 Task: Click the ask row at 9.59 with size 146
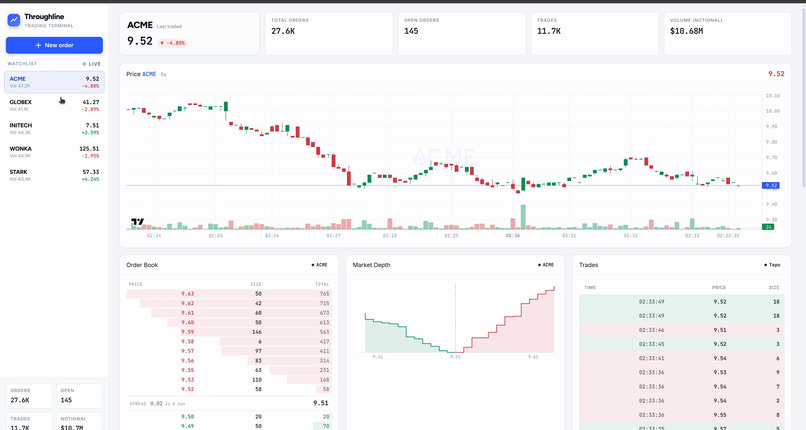click(229, 332)
